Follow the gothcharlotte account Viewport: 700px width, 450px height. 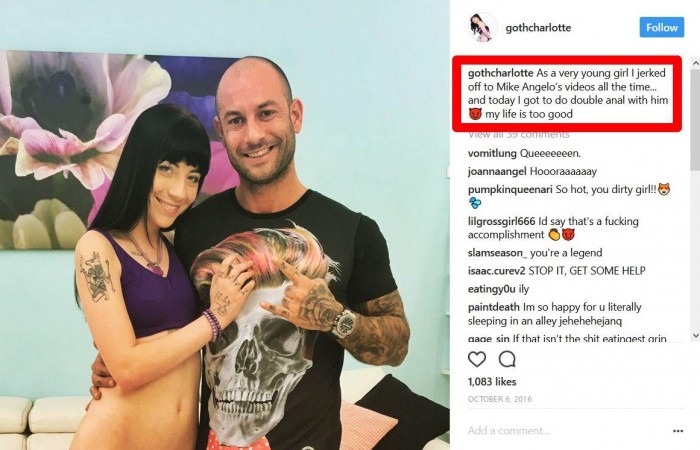coord(662,27)
